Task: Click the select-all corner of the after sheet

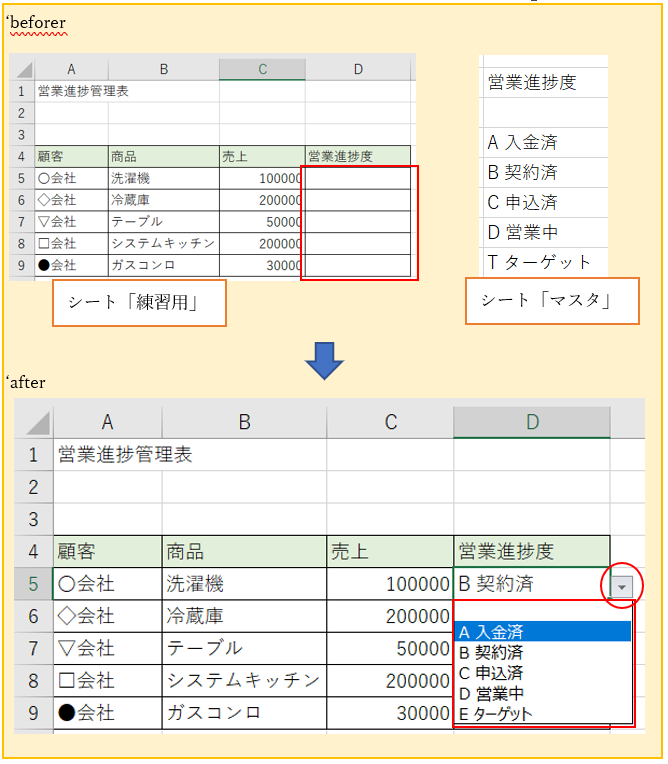Action: [x=33, y=421]
